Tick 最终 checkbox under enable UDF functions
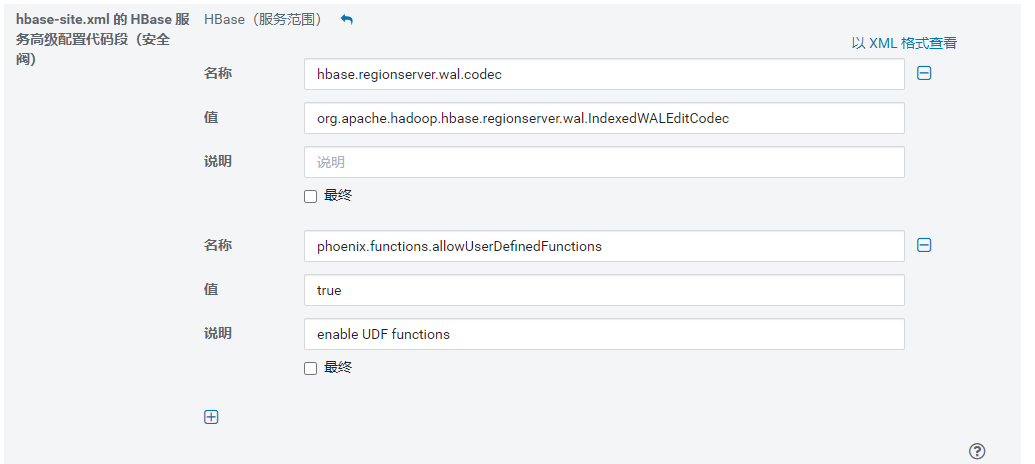The image size is (1035, 464). click(x=310, y=368)
